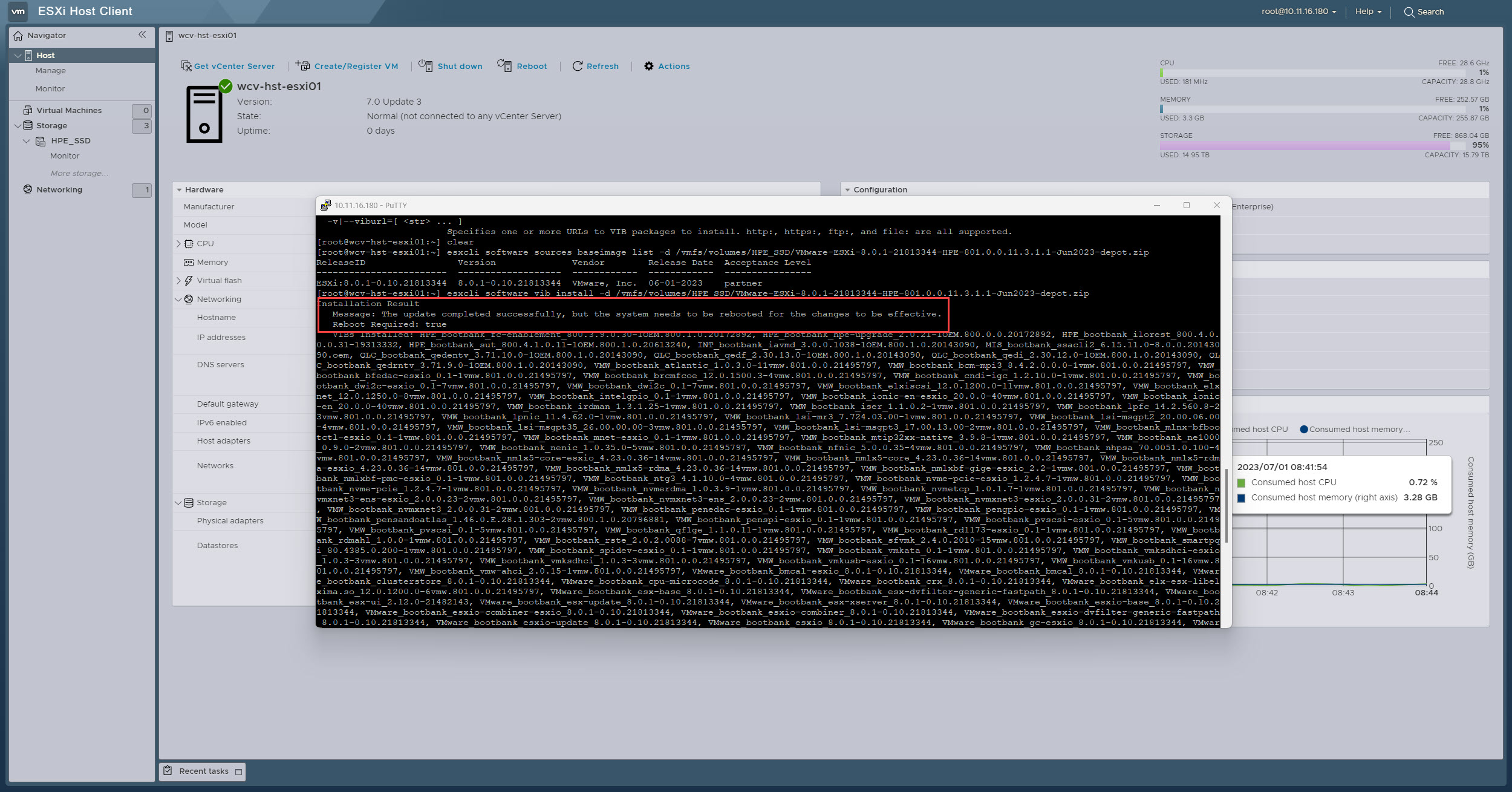The height and width of the screenshot is (792, 1512).
Task: Click the Shut down toolbar icon
Action: pos(426,65)
